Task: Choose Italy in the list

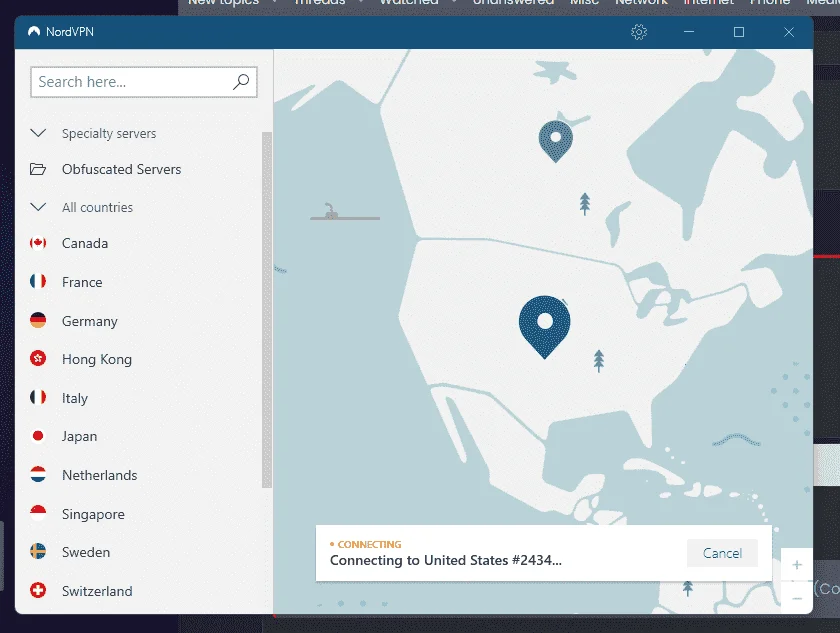Action: tap(74, 398)
